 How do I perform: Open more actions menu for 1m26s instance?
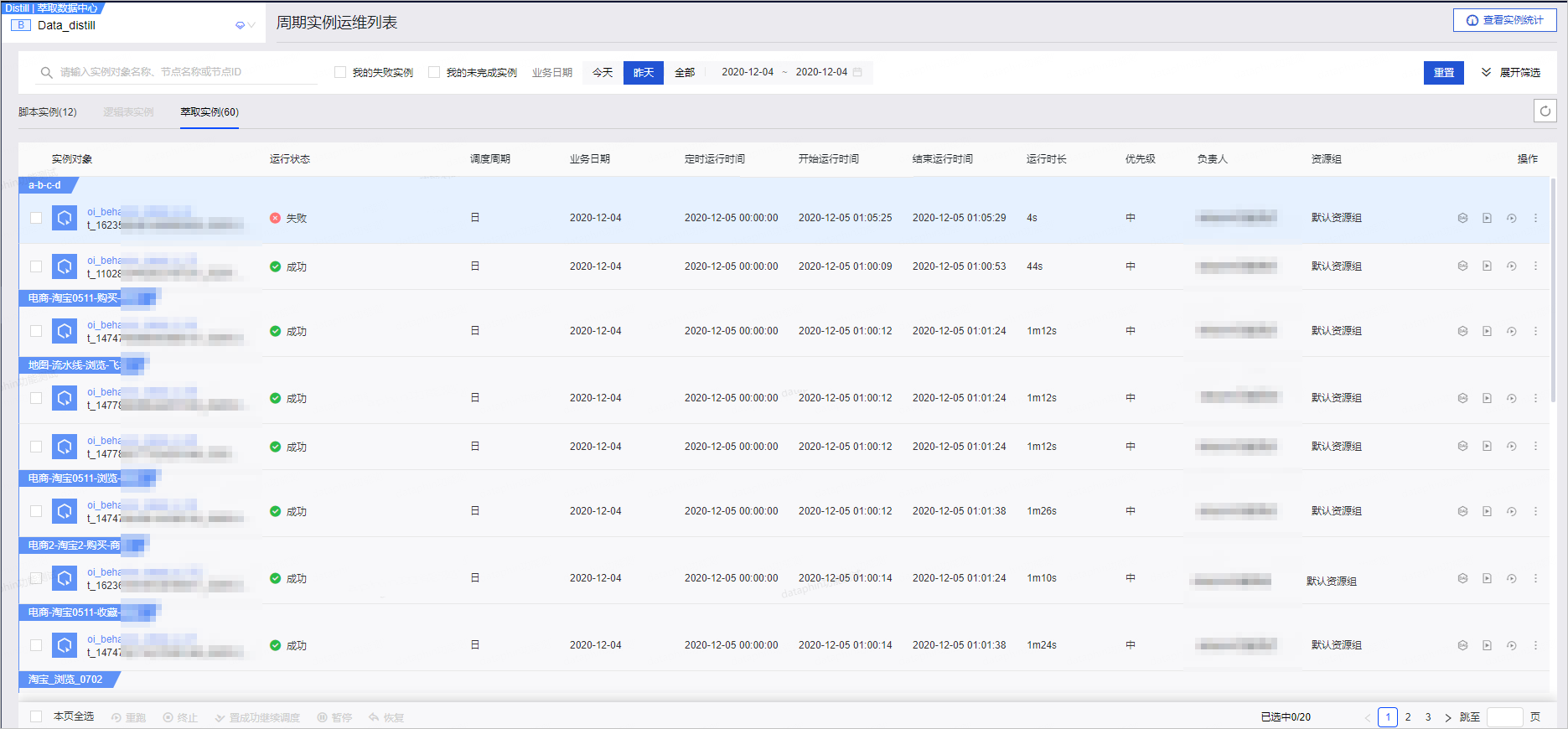pos(1535,511)
